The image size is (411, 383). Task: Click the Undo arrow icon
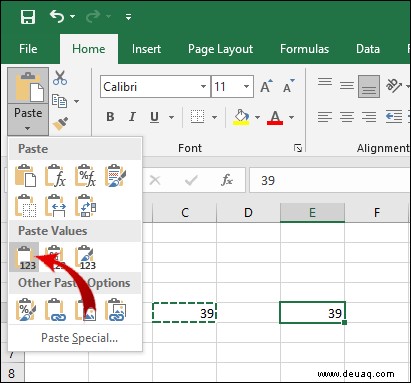click(x=57, y=16)
